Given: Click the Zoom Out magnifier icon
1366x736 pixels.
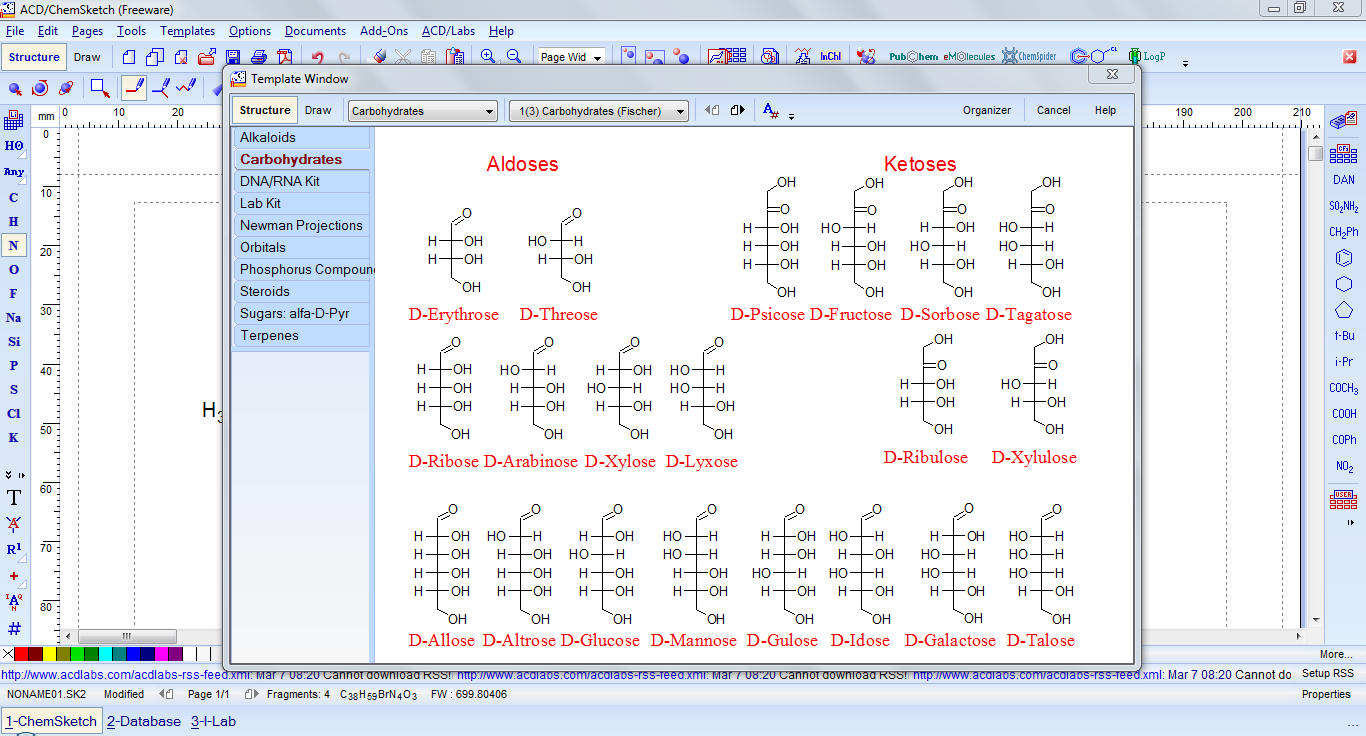Looking at the screenshot, I should tap(513, 57).
